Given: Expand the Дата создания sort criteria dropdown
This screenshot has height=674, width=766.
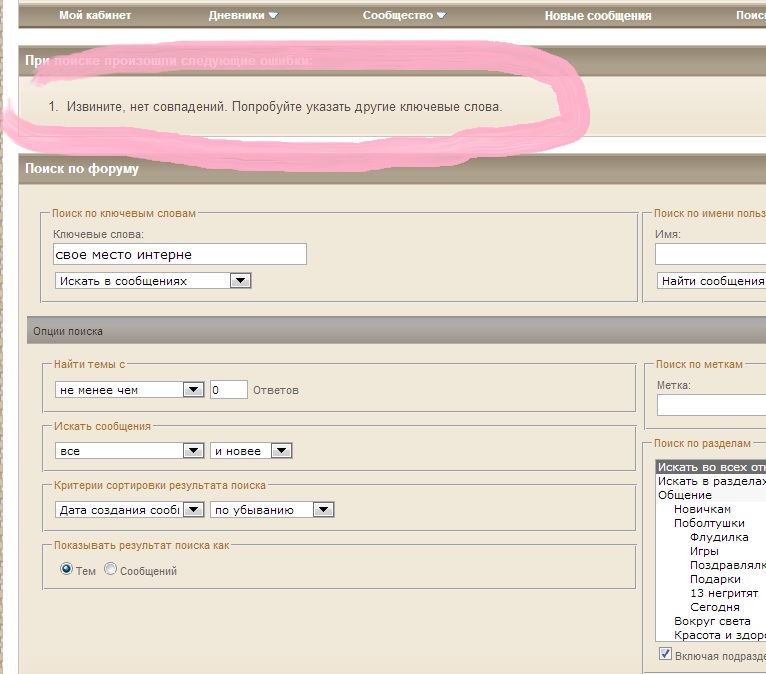Looking at the screenshot, I should coord(194,510).
